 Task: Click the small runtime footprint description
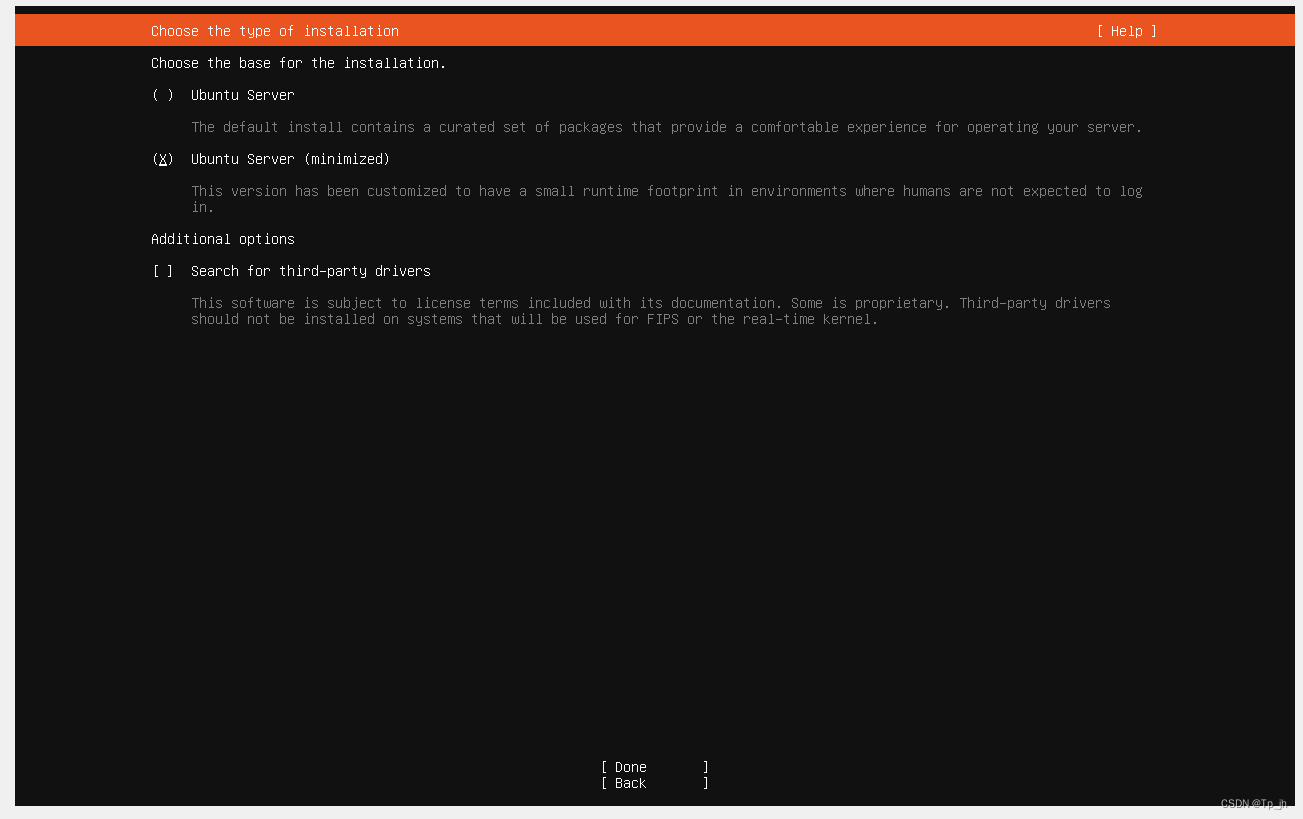coord(667,199)
